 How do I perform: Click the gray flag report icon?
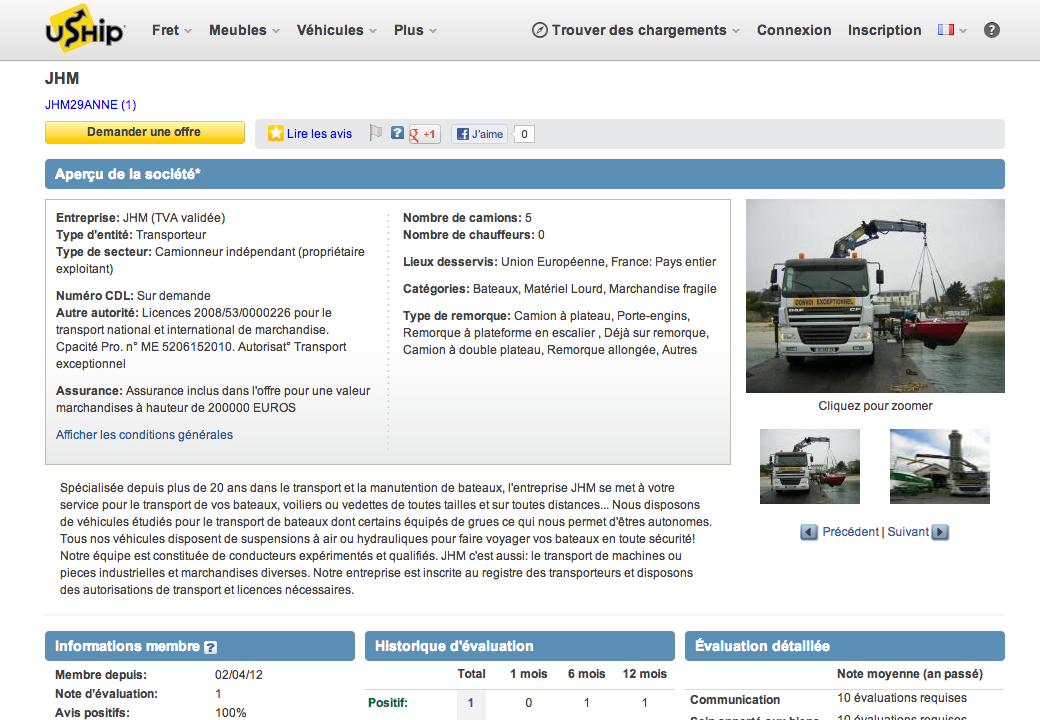tap(376, 133)
